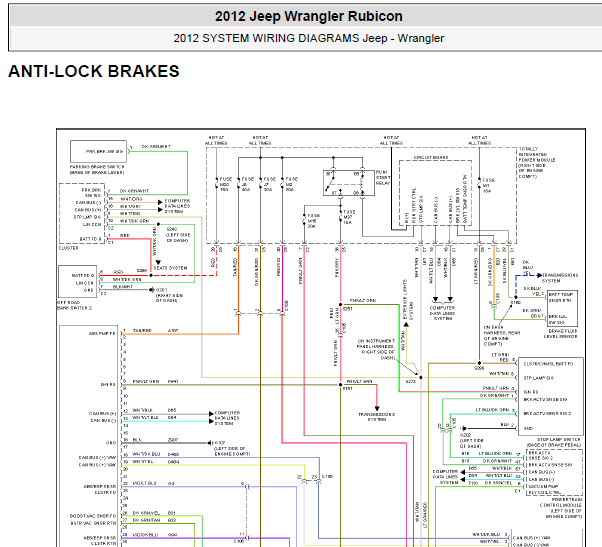Click "COMPUTER DATA LINES SYSTEM" beside the WHT/BLK D65 wire
The image size is (602, 547).
point(227,418)
